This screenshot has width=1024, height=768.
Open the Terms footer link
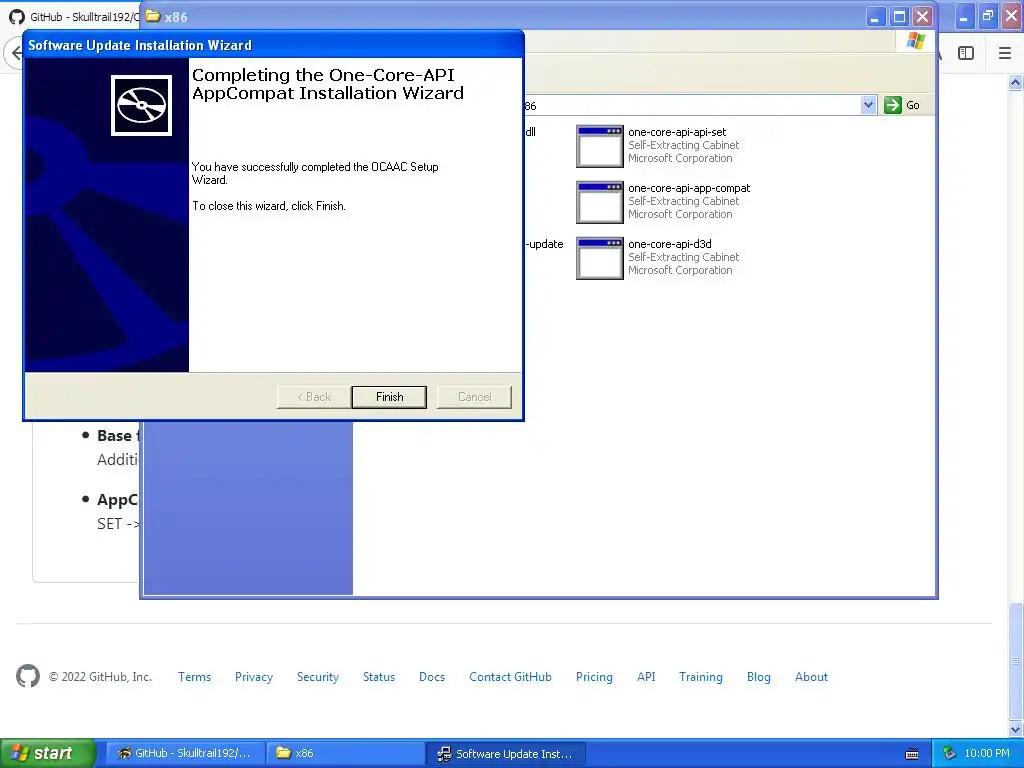click(x=195, y=677)
